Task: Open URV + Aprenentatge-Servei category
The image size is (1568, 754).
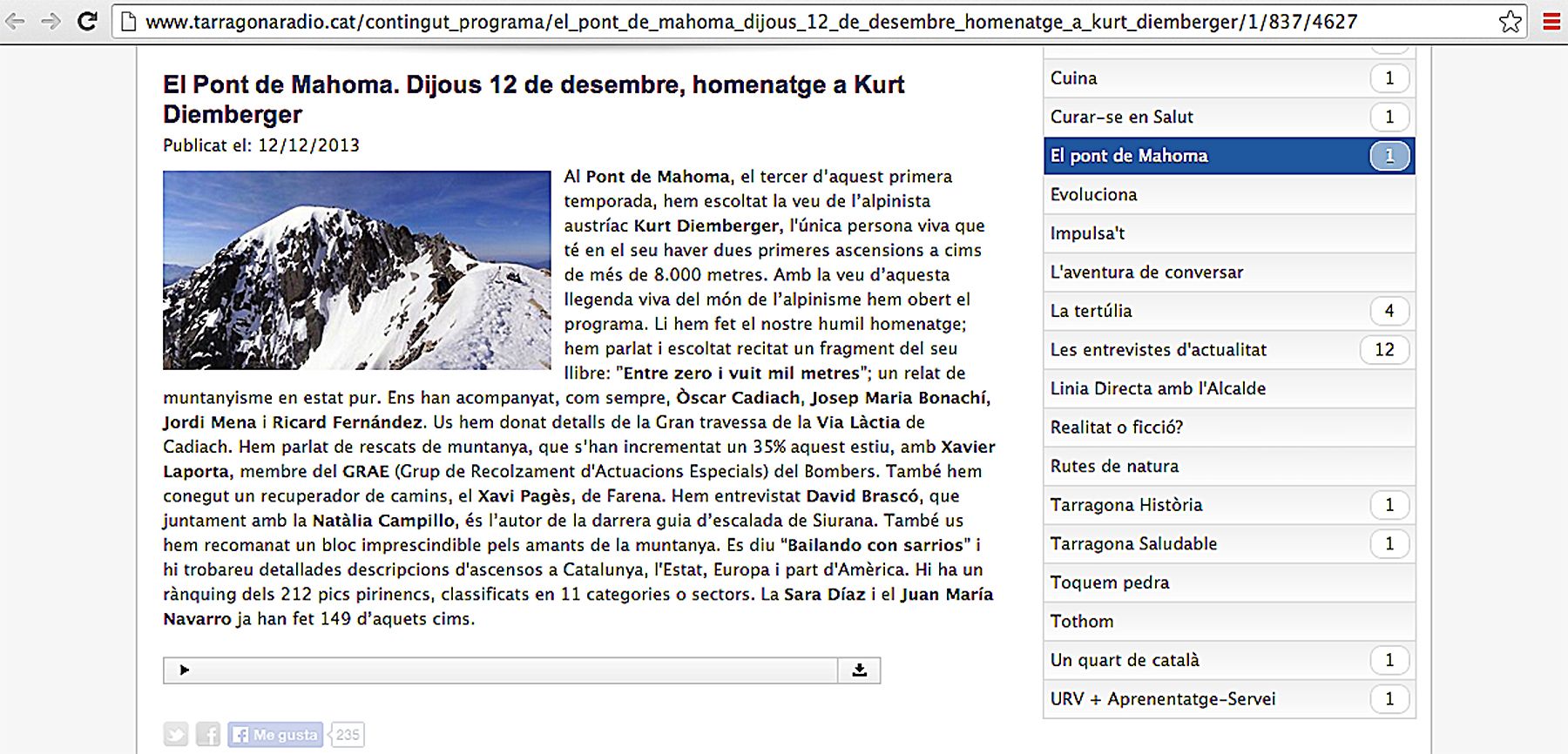Action: (x=1229, y=698)
